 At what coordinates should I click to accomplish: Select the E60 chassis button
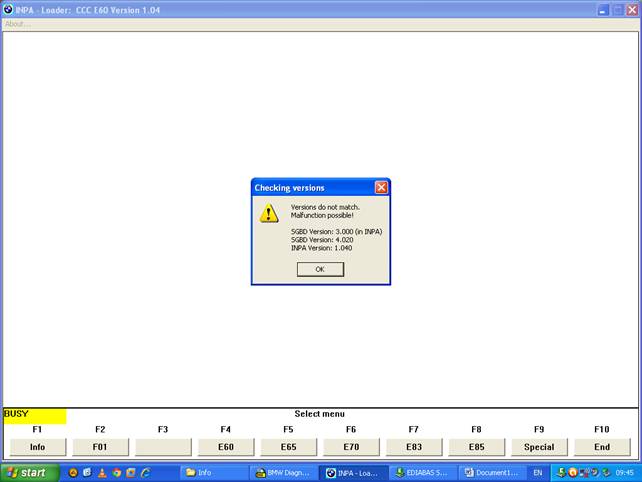225,447
